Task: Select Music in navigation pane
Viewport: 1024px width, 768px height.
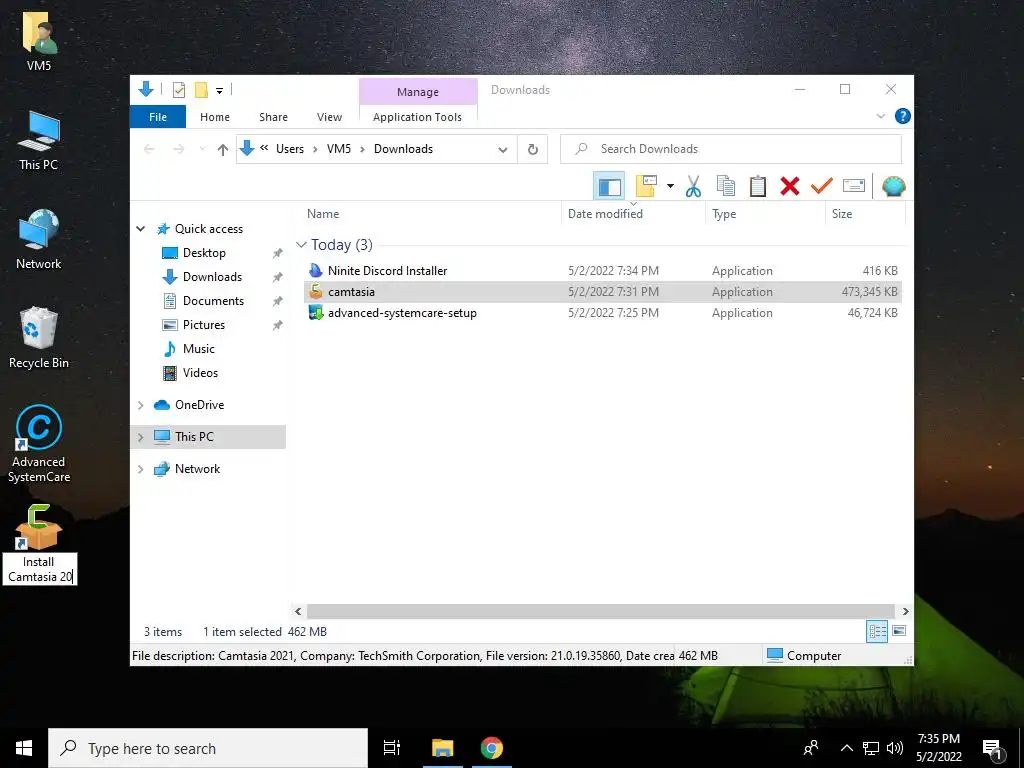Action: pos(199,349)
